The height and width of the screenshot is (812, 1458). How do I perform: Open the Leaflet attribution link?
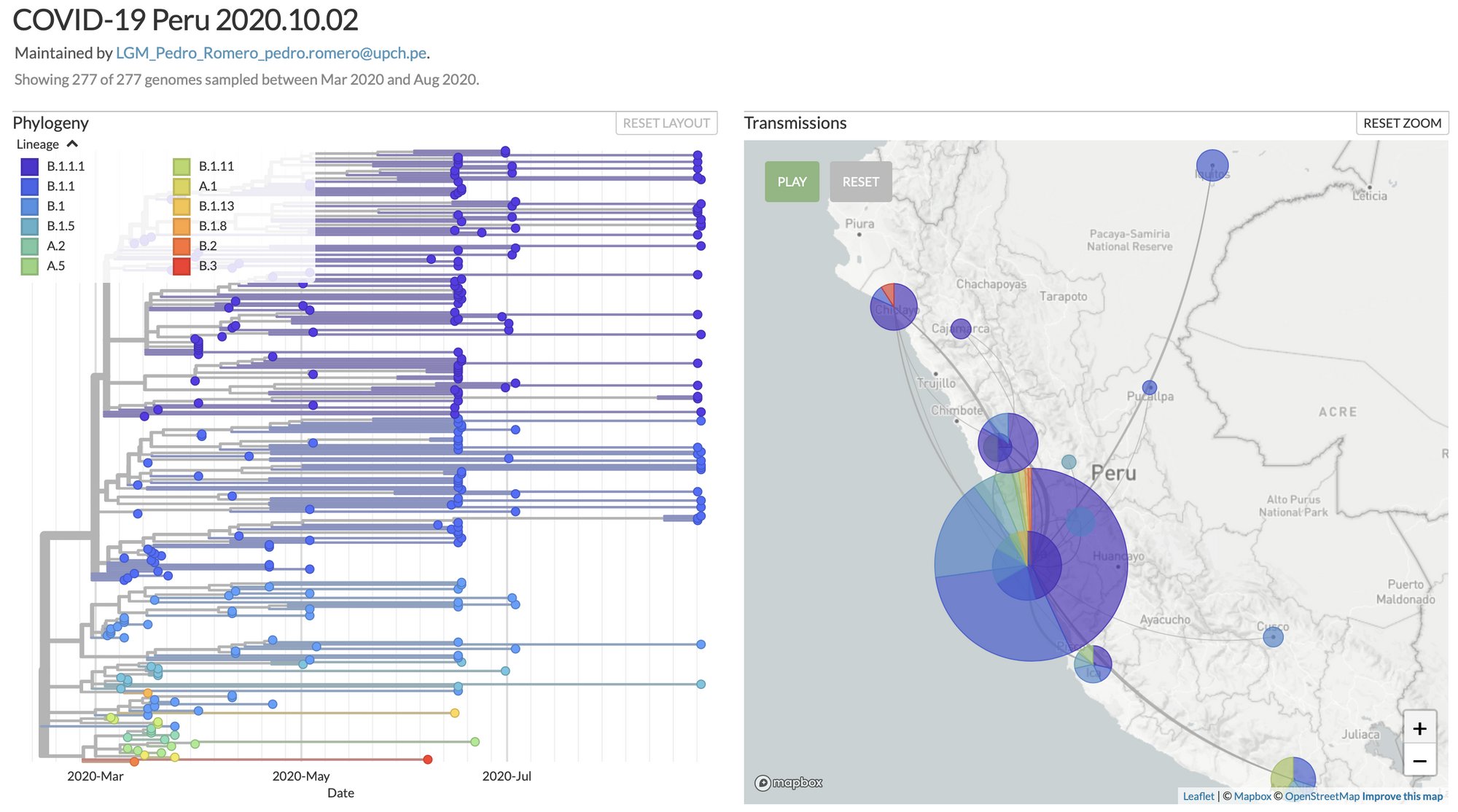pyautogui.click(x=1198, y=797)
